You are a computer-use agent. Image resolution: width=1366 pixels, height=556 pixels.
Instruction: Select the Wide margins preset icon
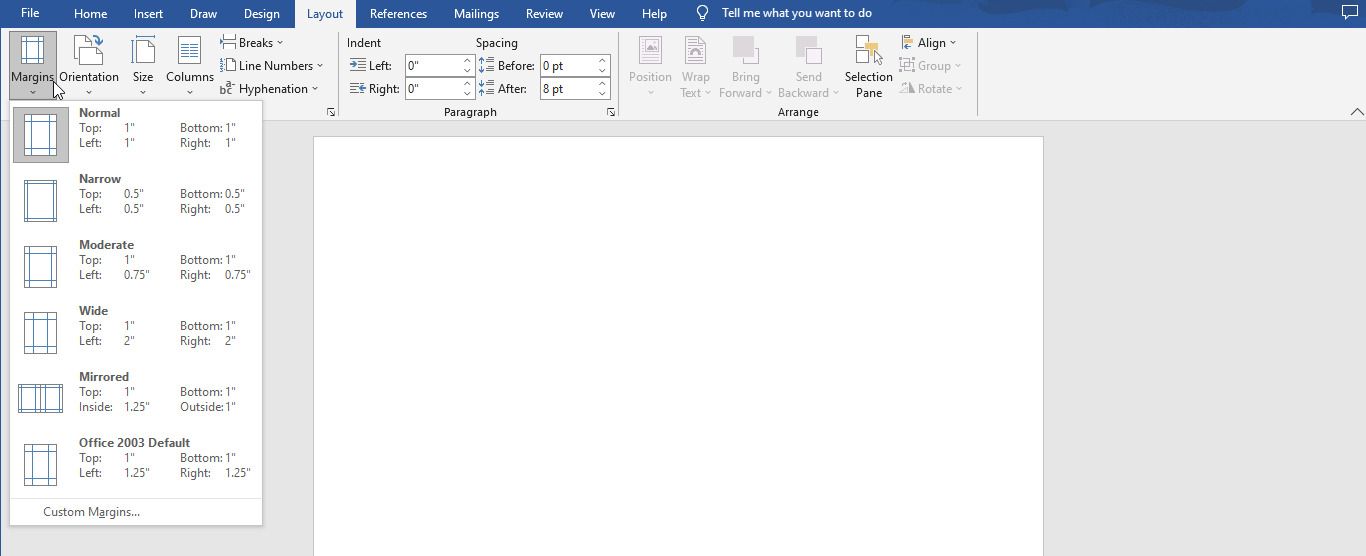41,332
